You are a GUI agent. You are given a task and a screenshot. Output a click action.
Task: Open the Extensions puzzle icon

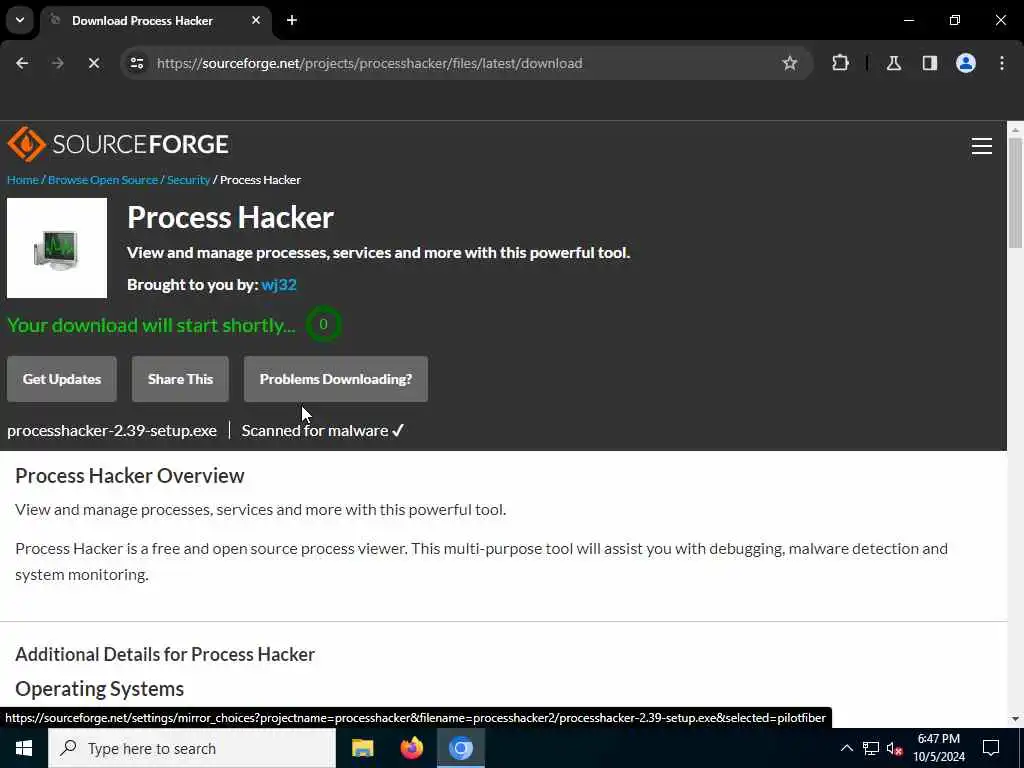coord(840,63)
